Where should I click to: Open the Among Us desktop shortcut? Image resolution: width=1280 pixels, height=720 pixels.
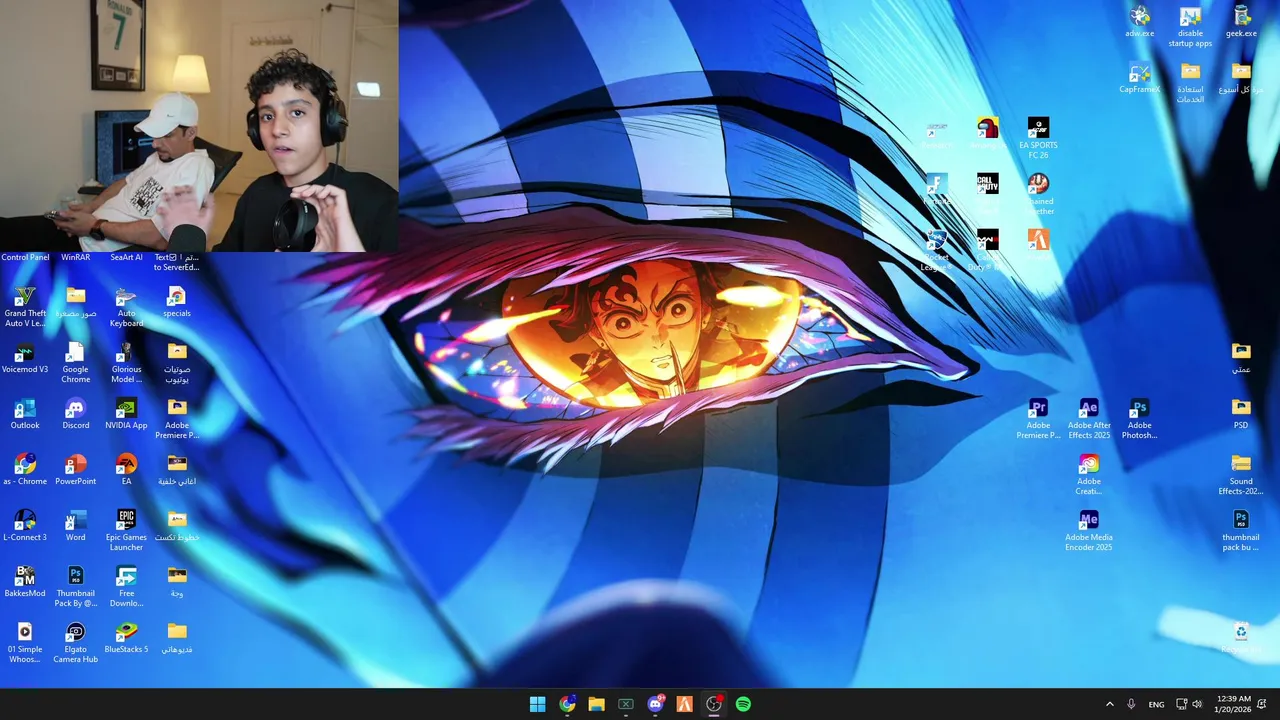tap(987, 134)
